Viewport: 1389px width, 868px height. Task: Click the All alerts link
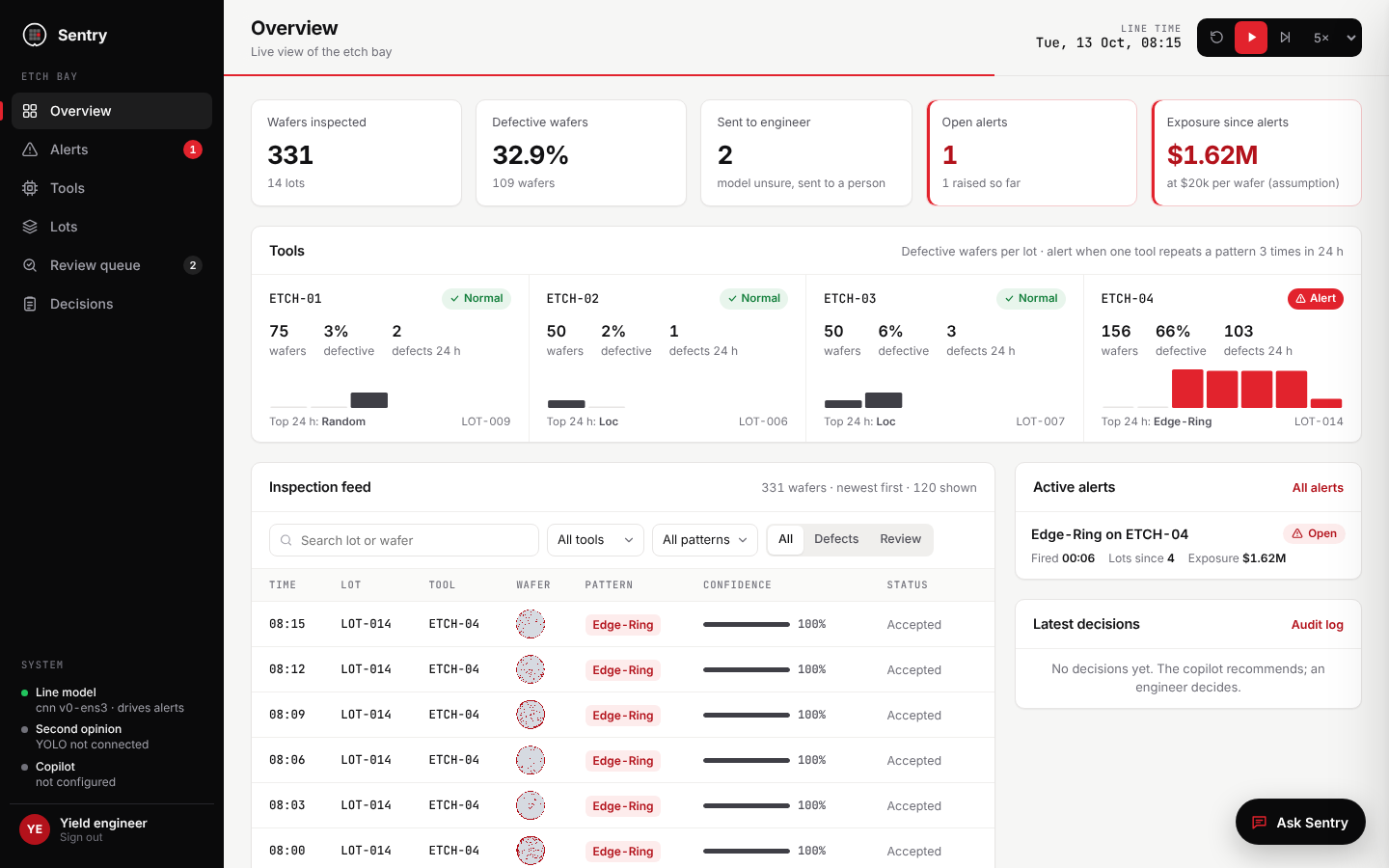tap(1318, 488)
